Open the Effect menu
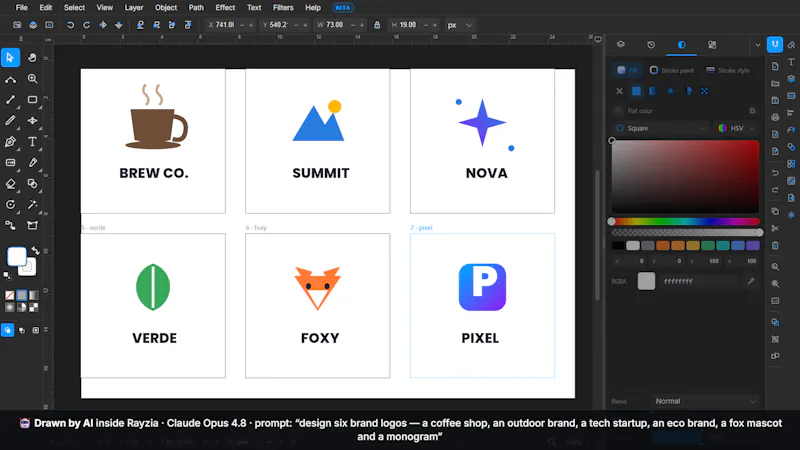This screenshot has width=800, height=450. (225, 8)
